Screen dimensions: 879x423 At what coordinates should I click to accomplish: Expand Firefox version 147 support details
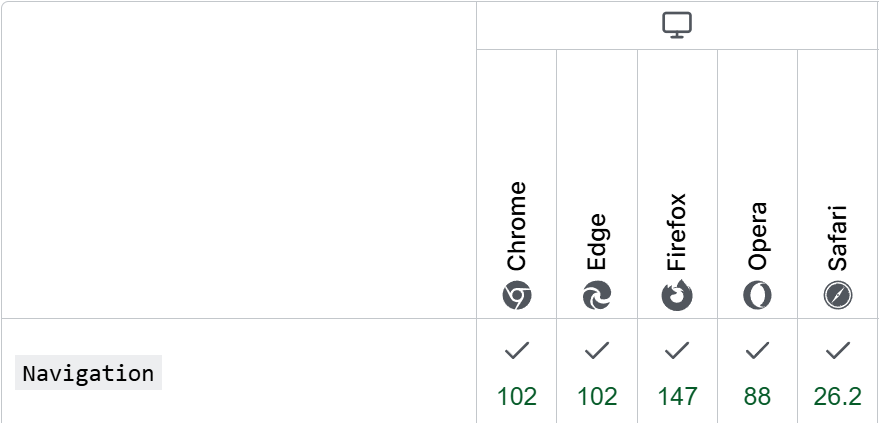[x=677, y=397]
